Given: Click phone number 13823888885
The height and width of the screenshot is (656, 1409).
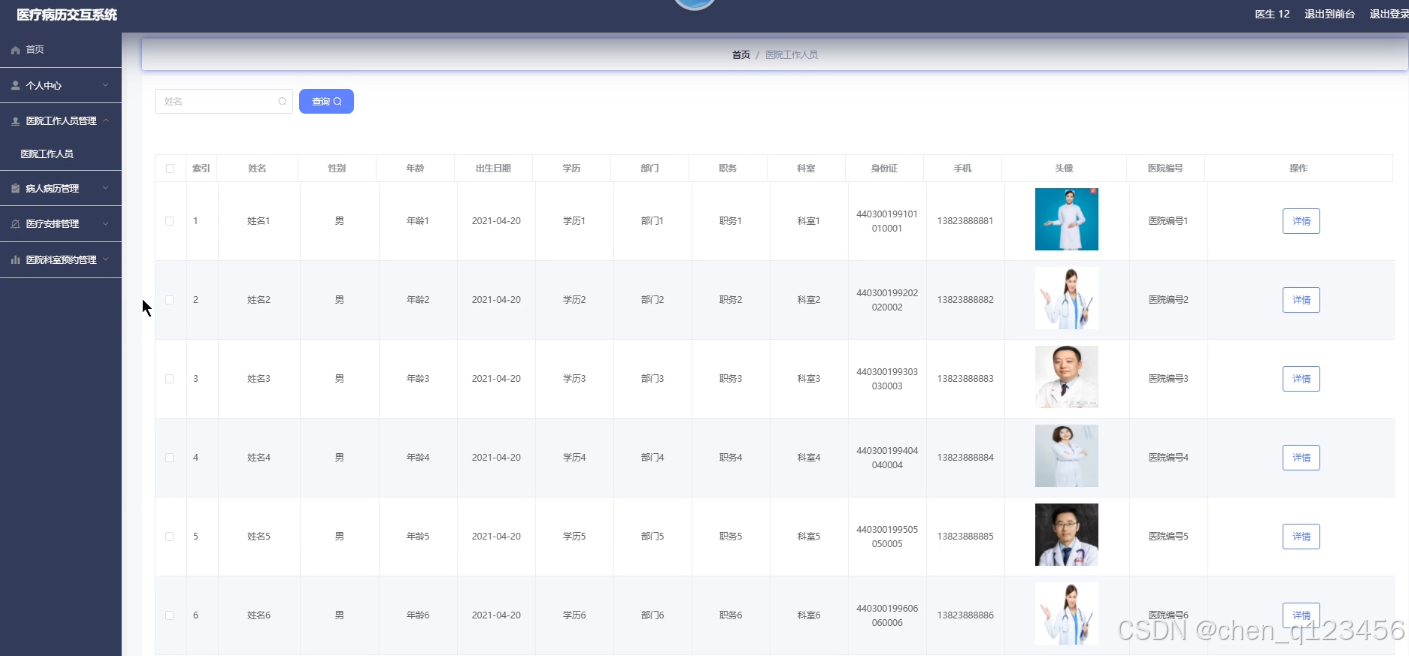Looking at the screenshot, I should point(965,537).
